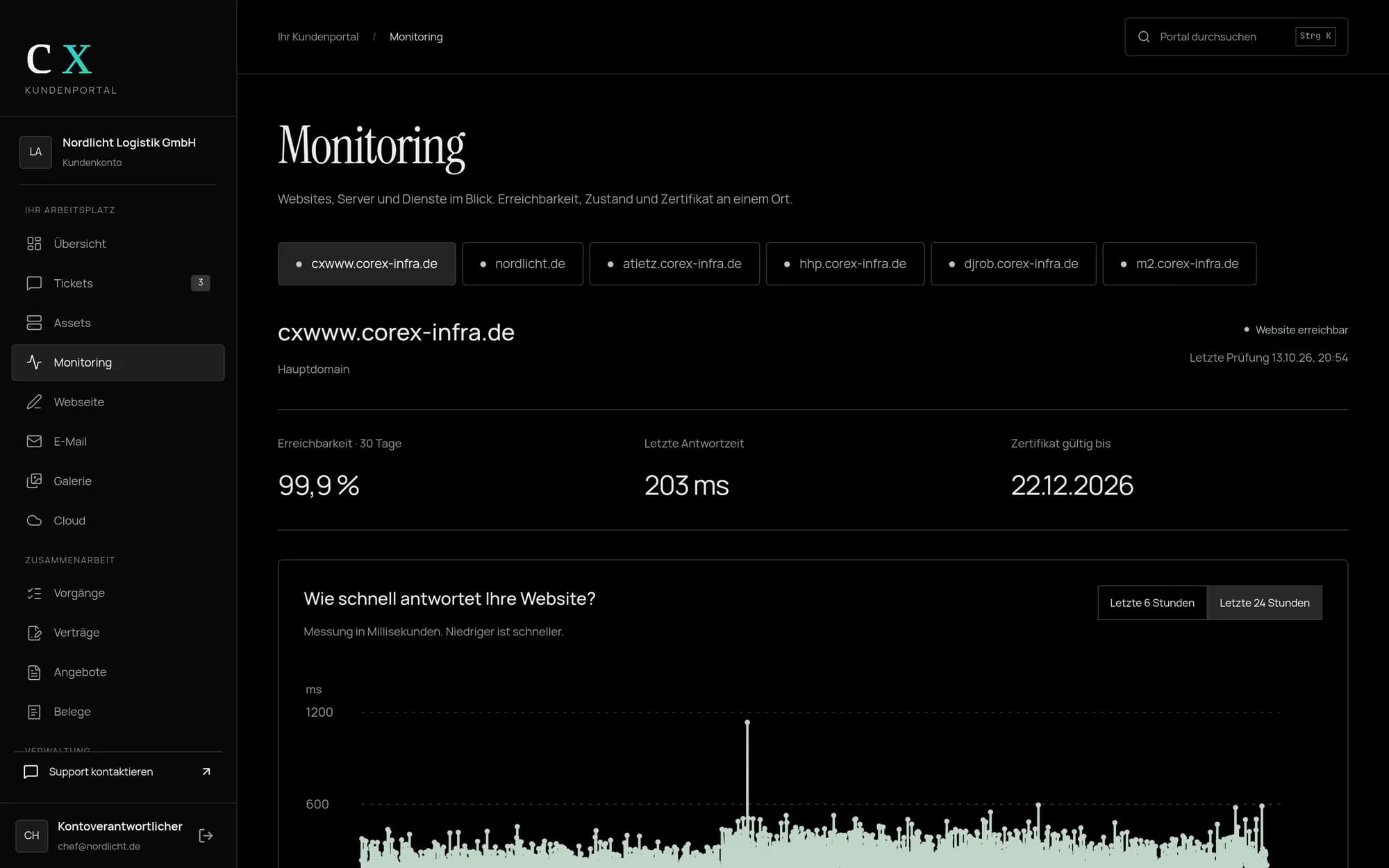Click the Tickets speech bubble icon
Viewport: 1389px width, 868px height.
(x=34, y=283)
